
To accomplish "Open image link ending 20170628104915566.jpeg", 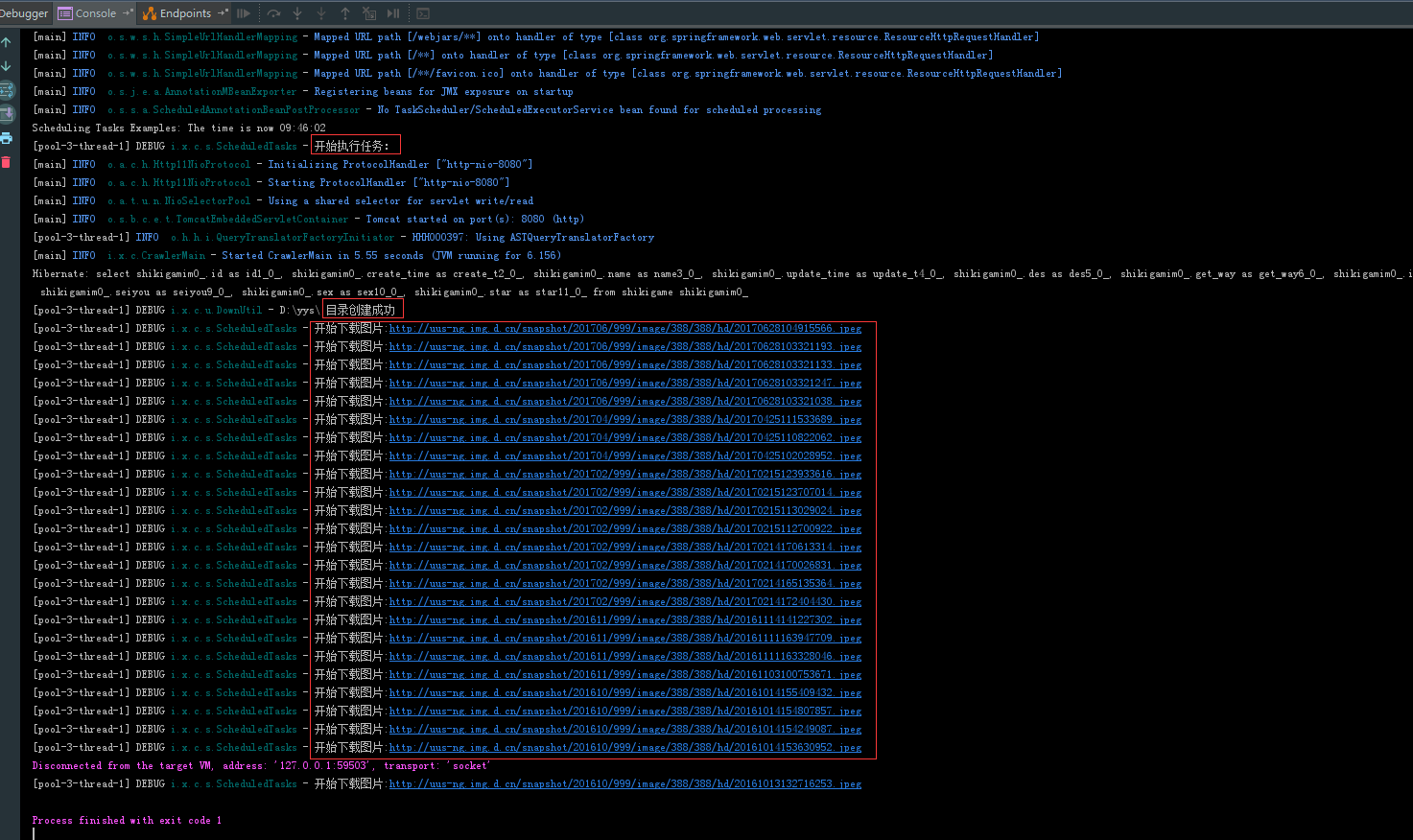I will pyautogui.click(x=625, y=328).
